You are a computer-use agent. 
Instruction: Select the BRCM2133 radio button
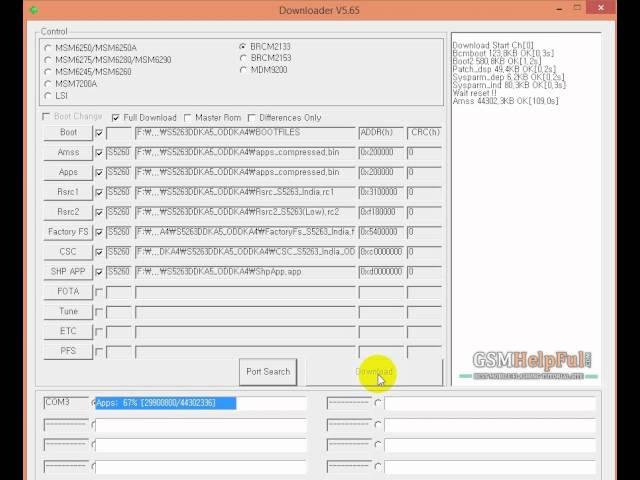point(243,47)
